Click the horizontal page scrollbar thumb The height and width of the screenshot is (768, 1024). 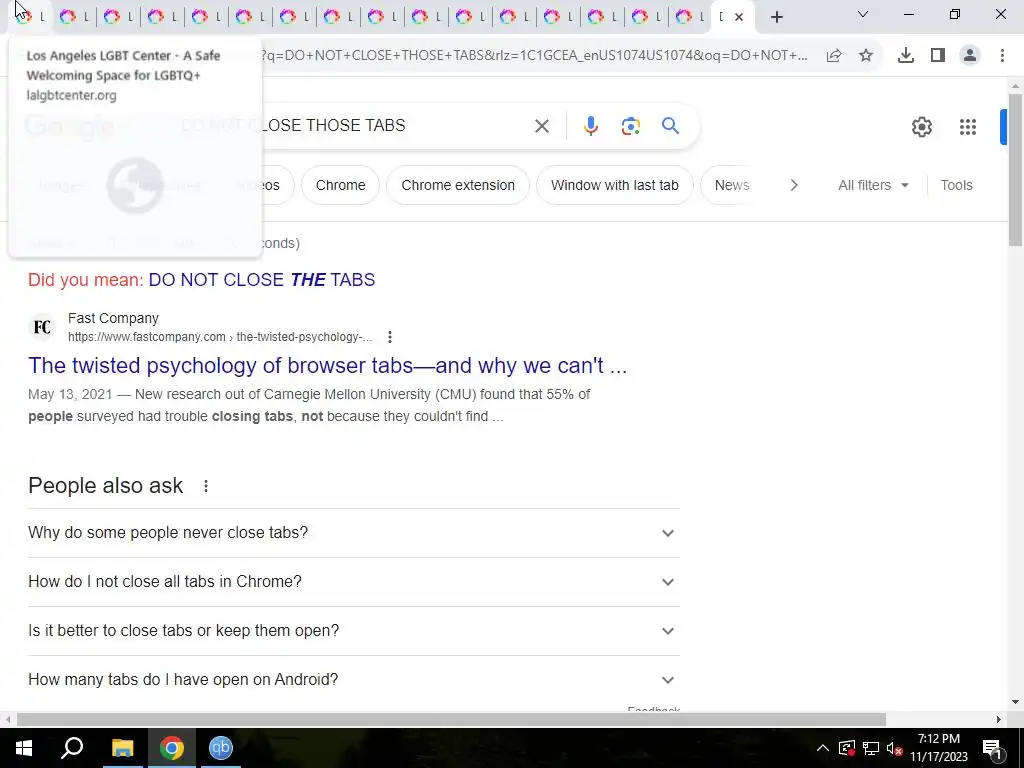[451, 720]
